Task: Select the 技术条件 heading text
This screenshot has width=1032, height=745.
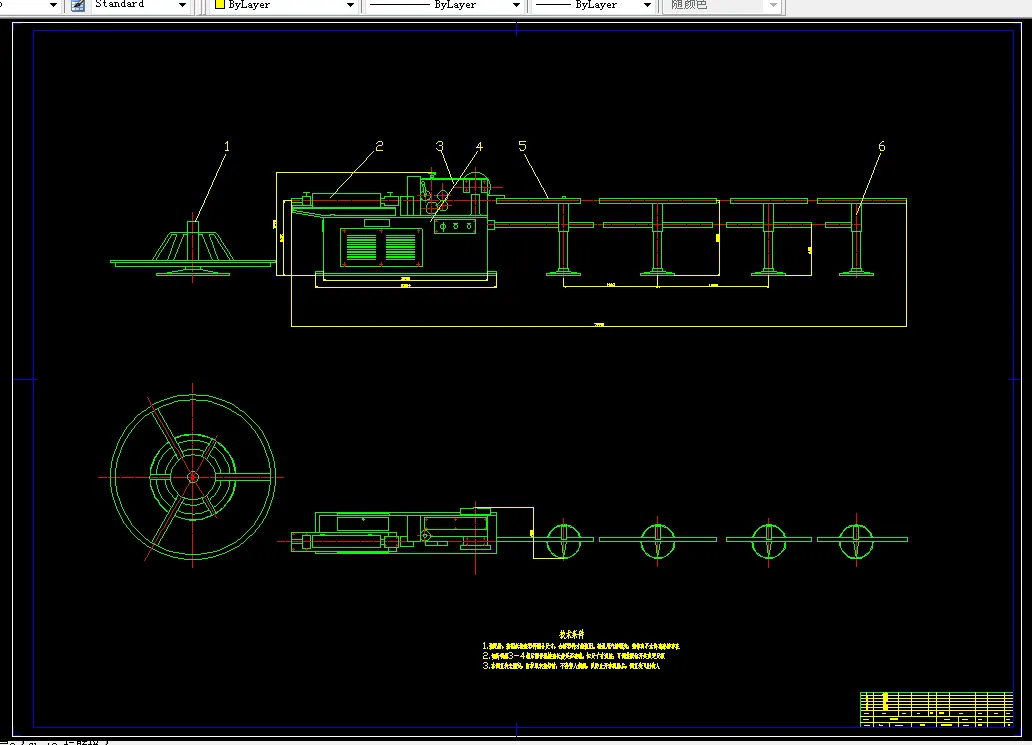Action: tap(572, 634)
